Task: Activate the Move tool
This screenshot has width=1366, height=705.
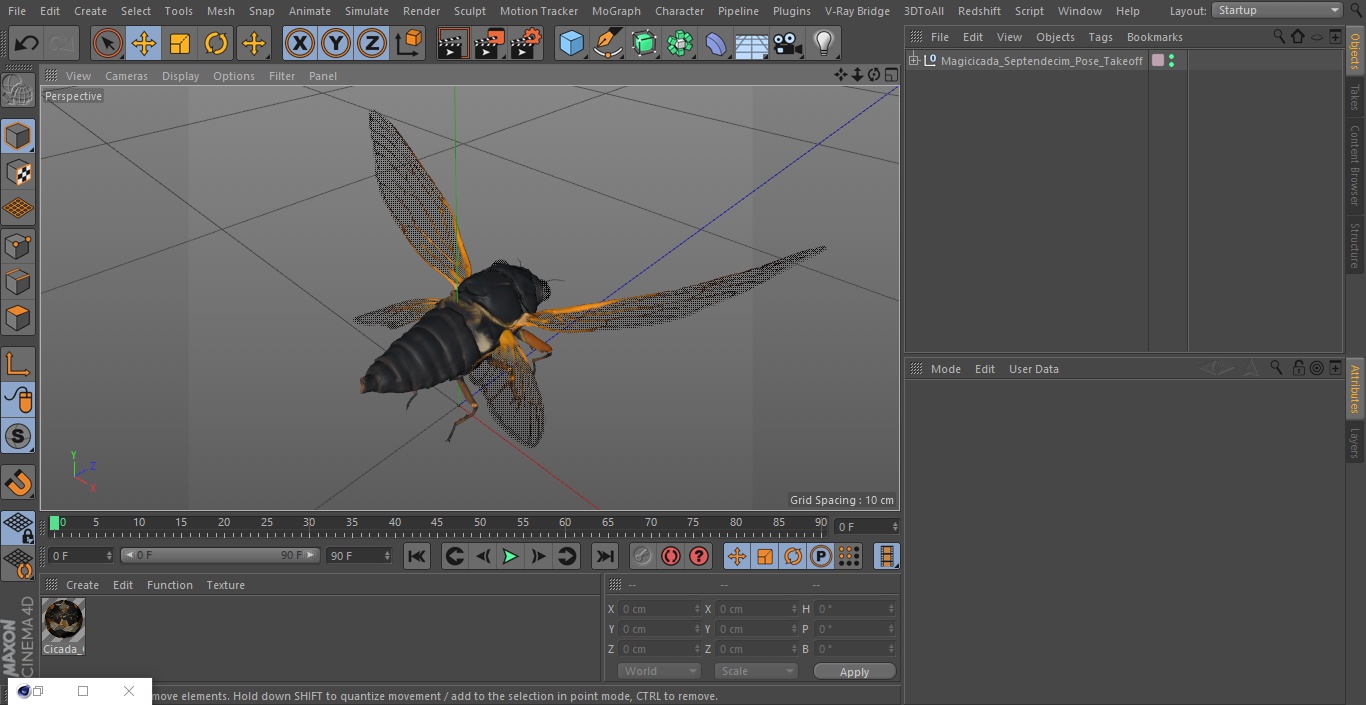Action: (x=144, y=43)
